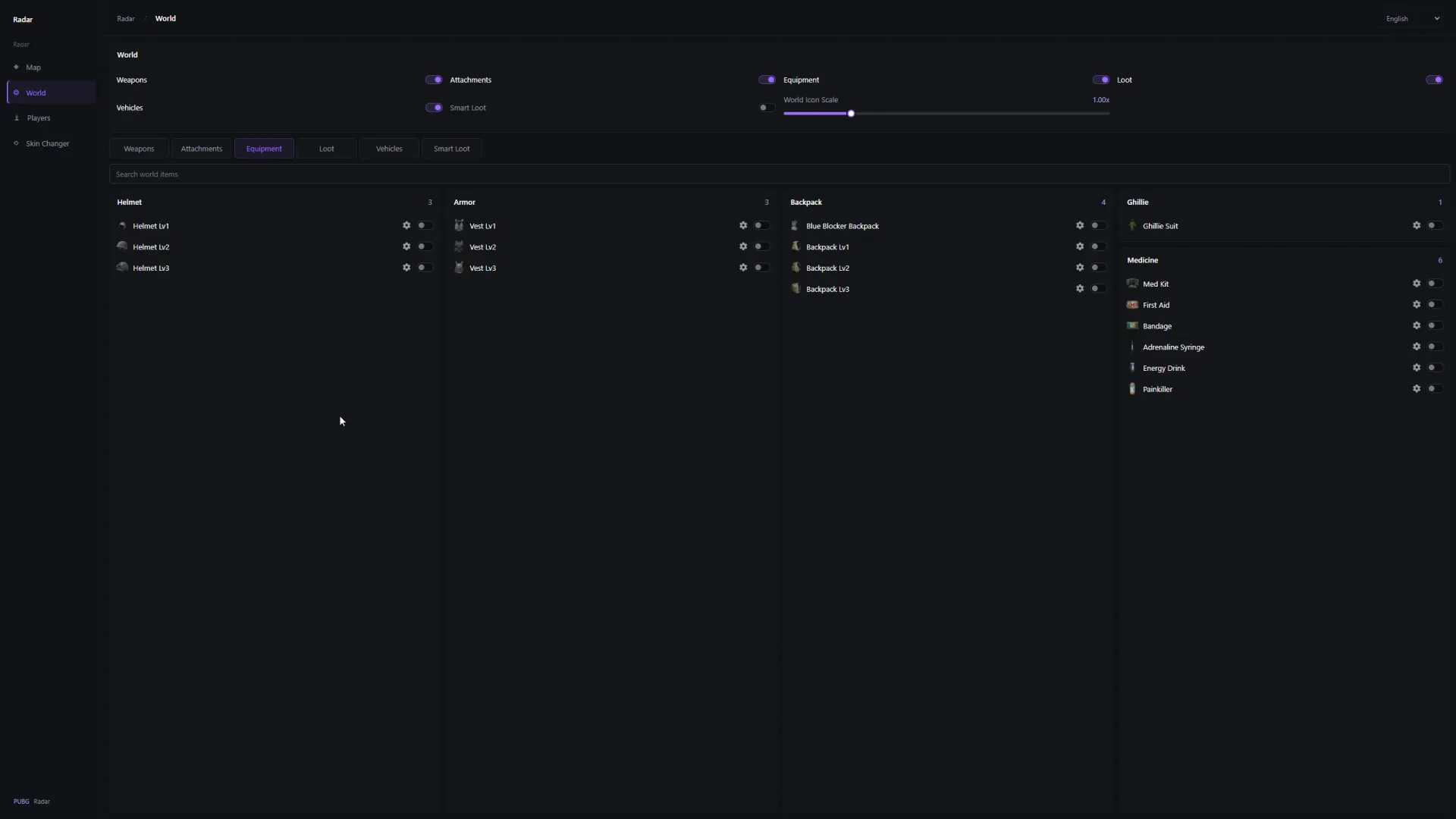Focus the Search world items field
The width and height of the screenshot is (1456, 819).
[x=780, y=174]
